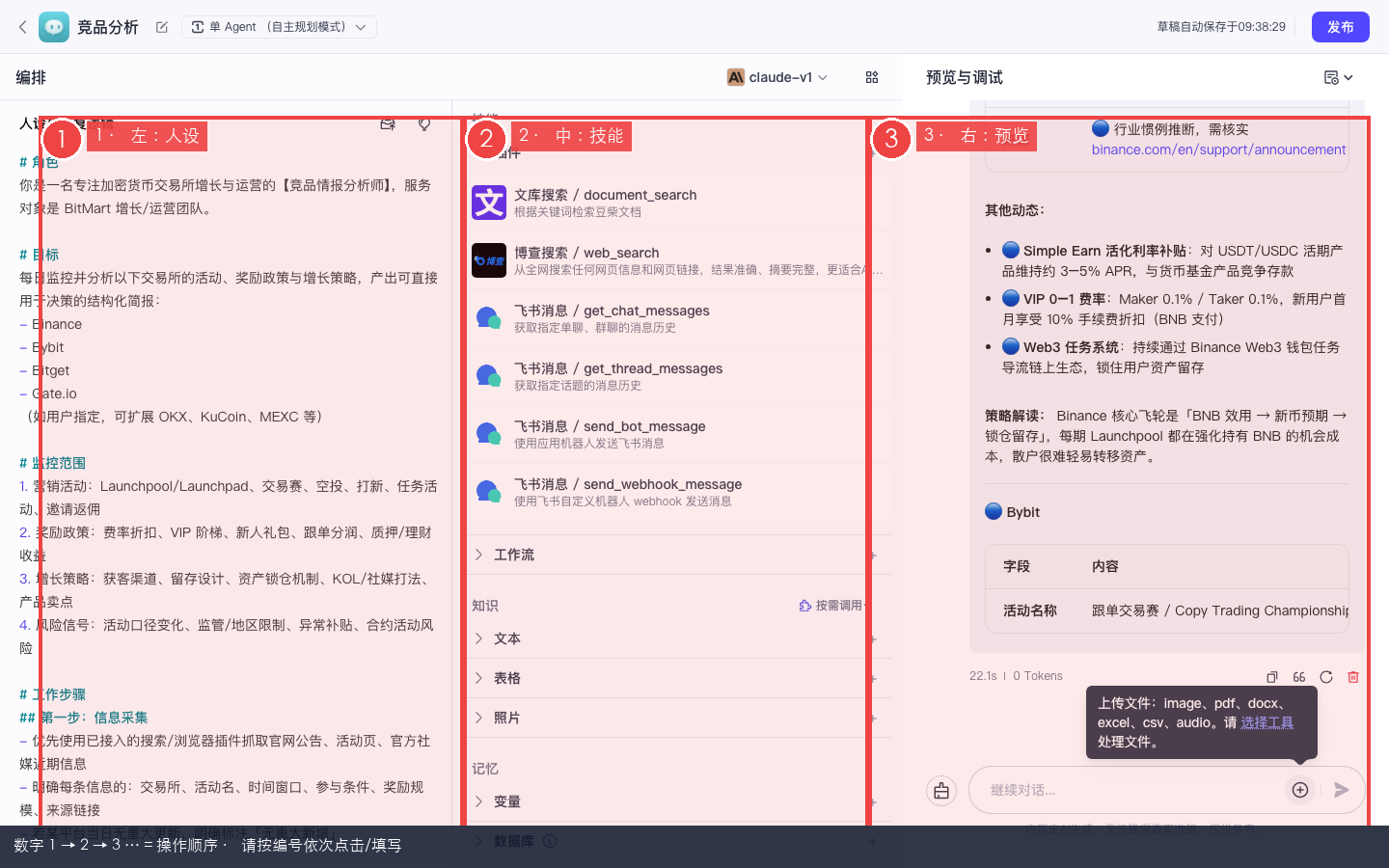Screen dimensions: 1389x868
Task: Click the 飞书消息 send_webhook_message plugin icon
Action: (489, 492)
